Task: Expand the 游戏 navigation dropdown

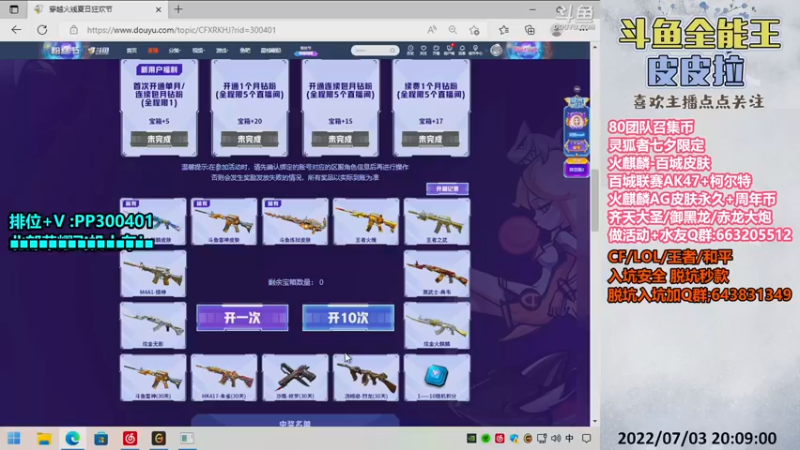Action: click(221, 51)
